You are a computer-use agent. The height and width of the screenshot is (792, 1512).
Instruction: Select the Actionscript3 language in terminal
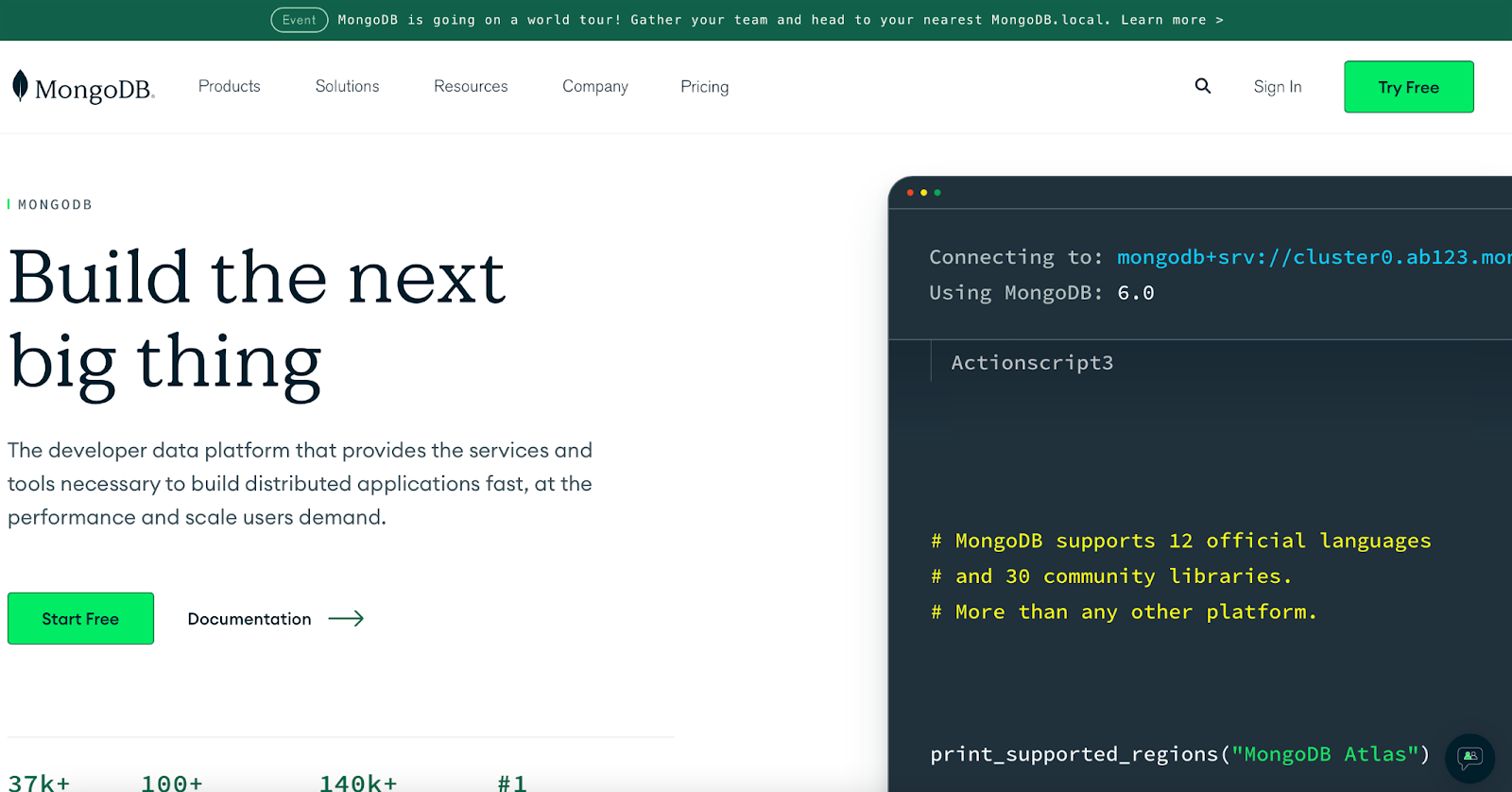(1032, 363)
